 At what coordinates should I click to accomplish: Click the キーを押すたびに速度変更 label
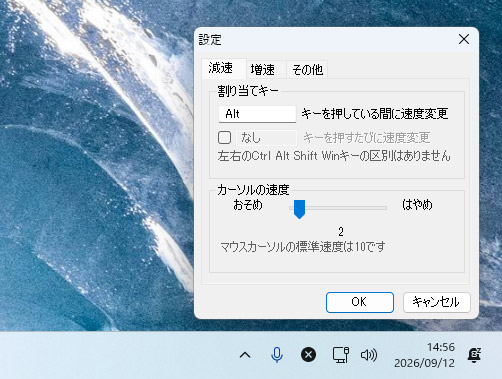click(x=366, y=138)
